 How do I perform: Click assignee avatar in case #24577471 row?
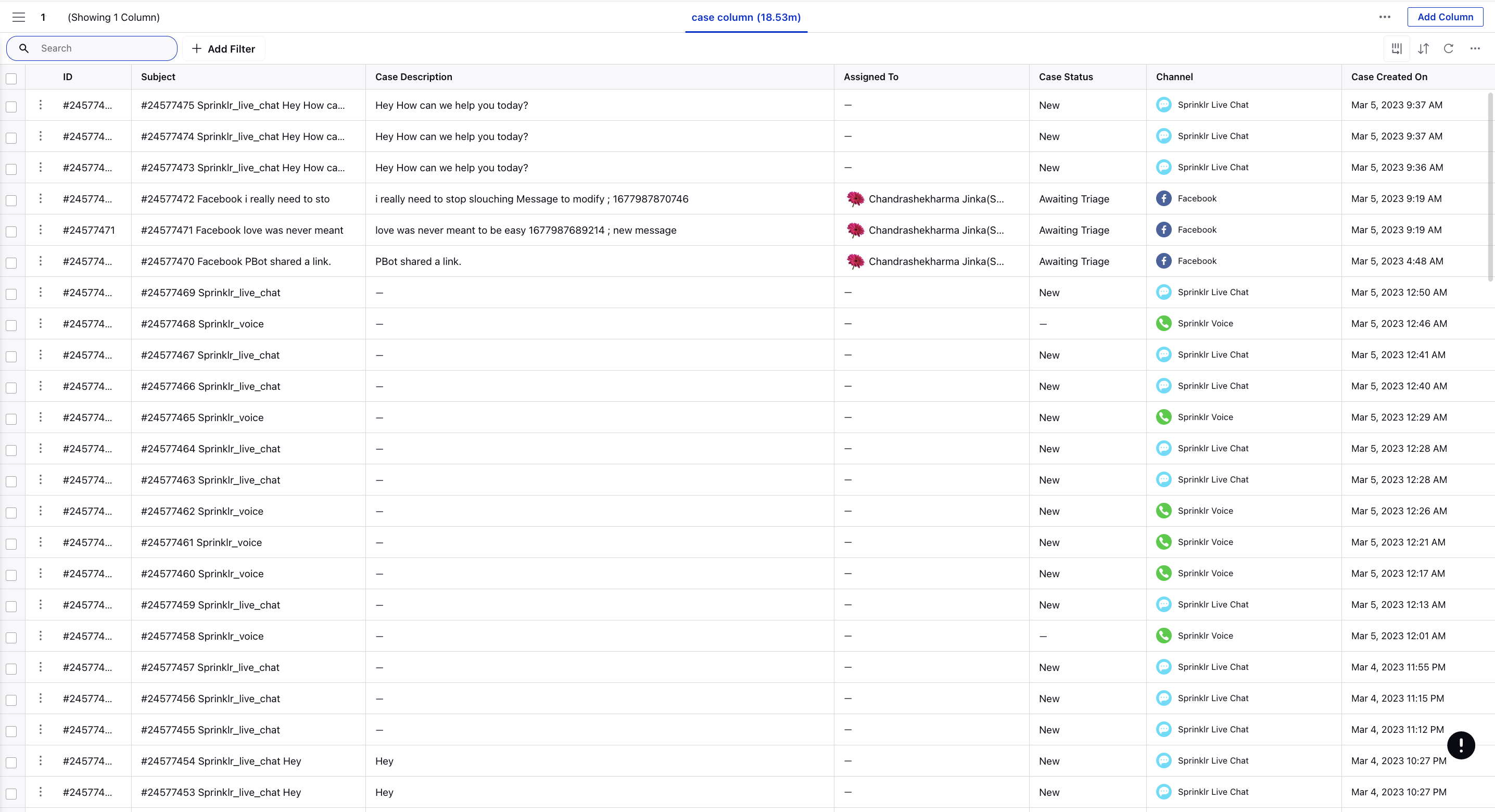click(x=855, y=231)
